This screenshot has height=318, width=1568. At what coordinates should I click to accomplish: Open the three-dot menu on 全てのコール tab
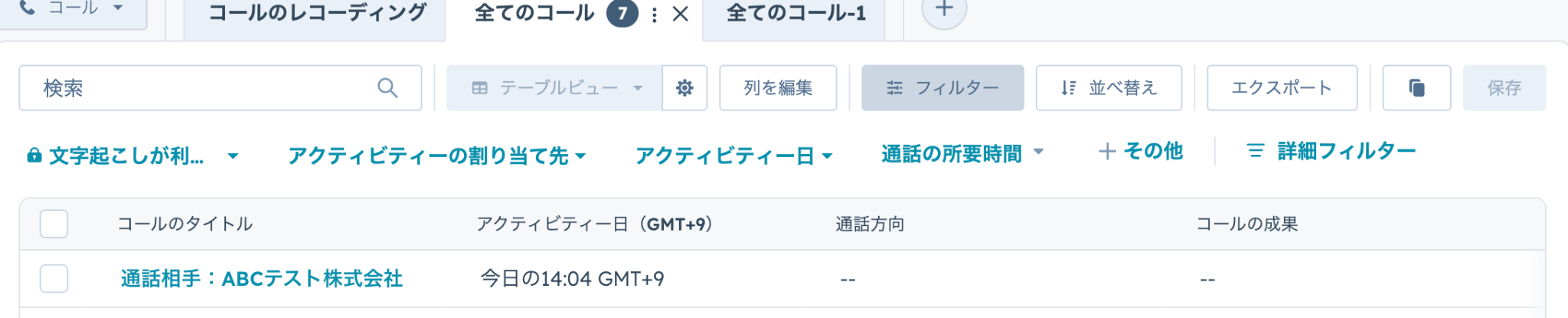pyautogui.click(x=654, y=15)
